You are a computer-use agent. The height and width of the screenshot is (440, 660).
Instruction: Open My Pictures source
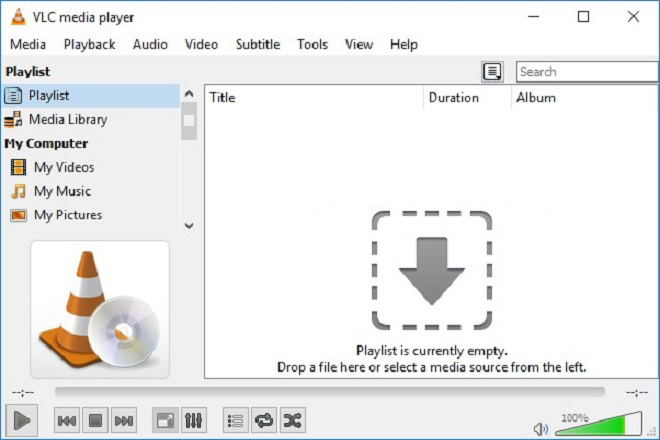point(91,215)
